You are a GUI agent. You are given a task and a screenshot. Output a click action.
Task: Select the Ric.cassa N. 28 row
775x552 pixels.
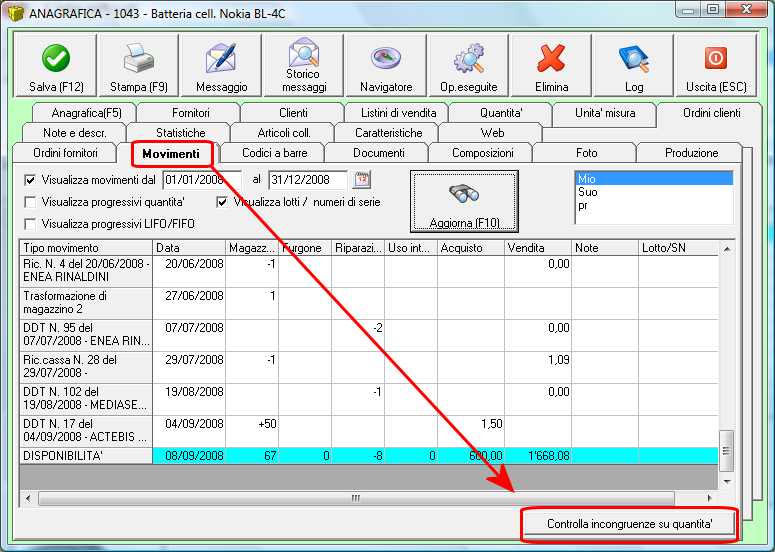(x=369, y=367)
